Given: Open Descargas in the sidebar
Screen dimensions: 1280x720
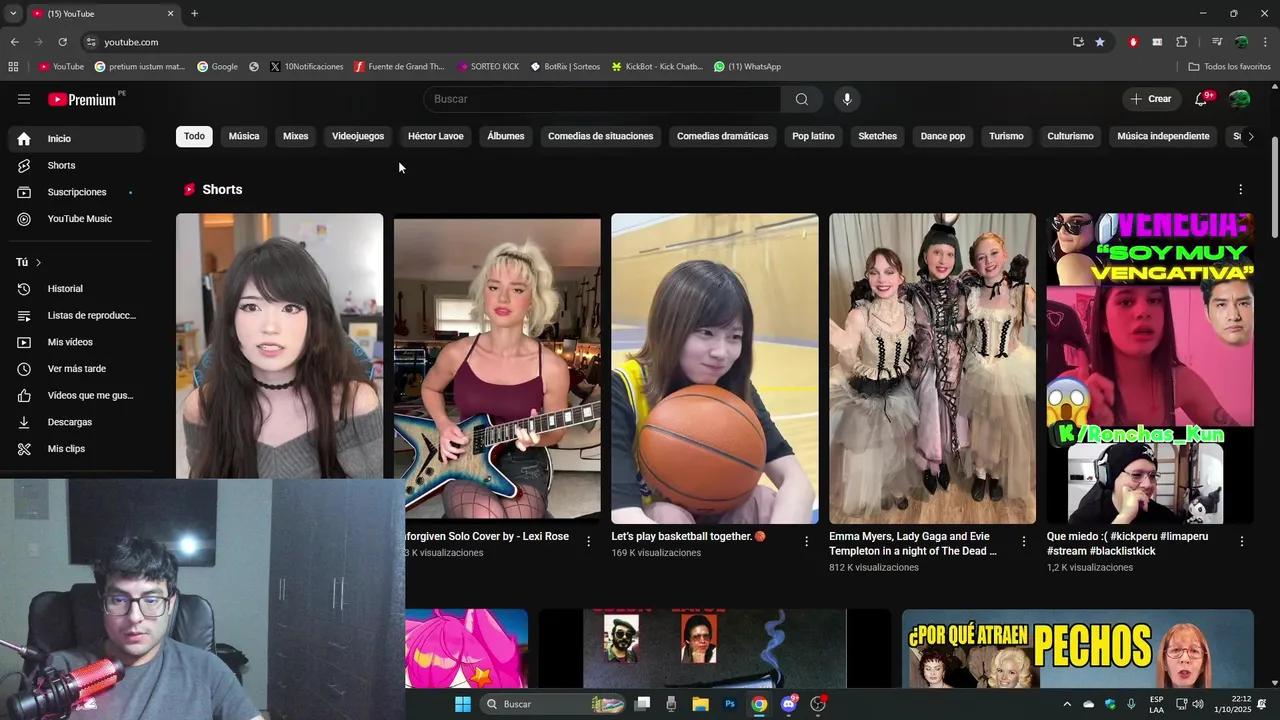Looking at the screenshot, I should 69,422.
